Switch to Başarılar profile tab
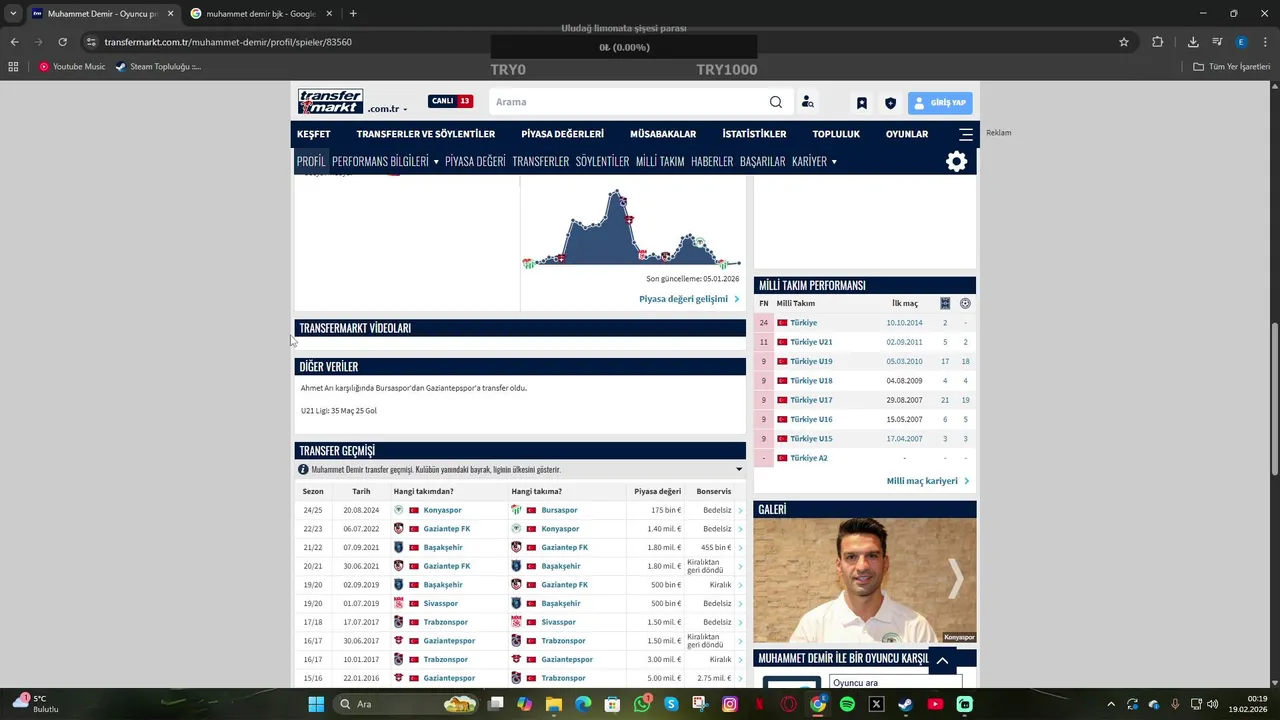 (762, 161)
